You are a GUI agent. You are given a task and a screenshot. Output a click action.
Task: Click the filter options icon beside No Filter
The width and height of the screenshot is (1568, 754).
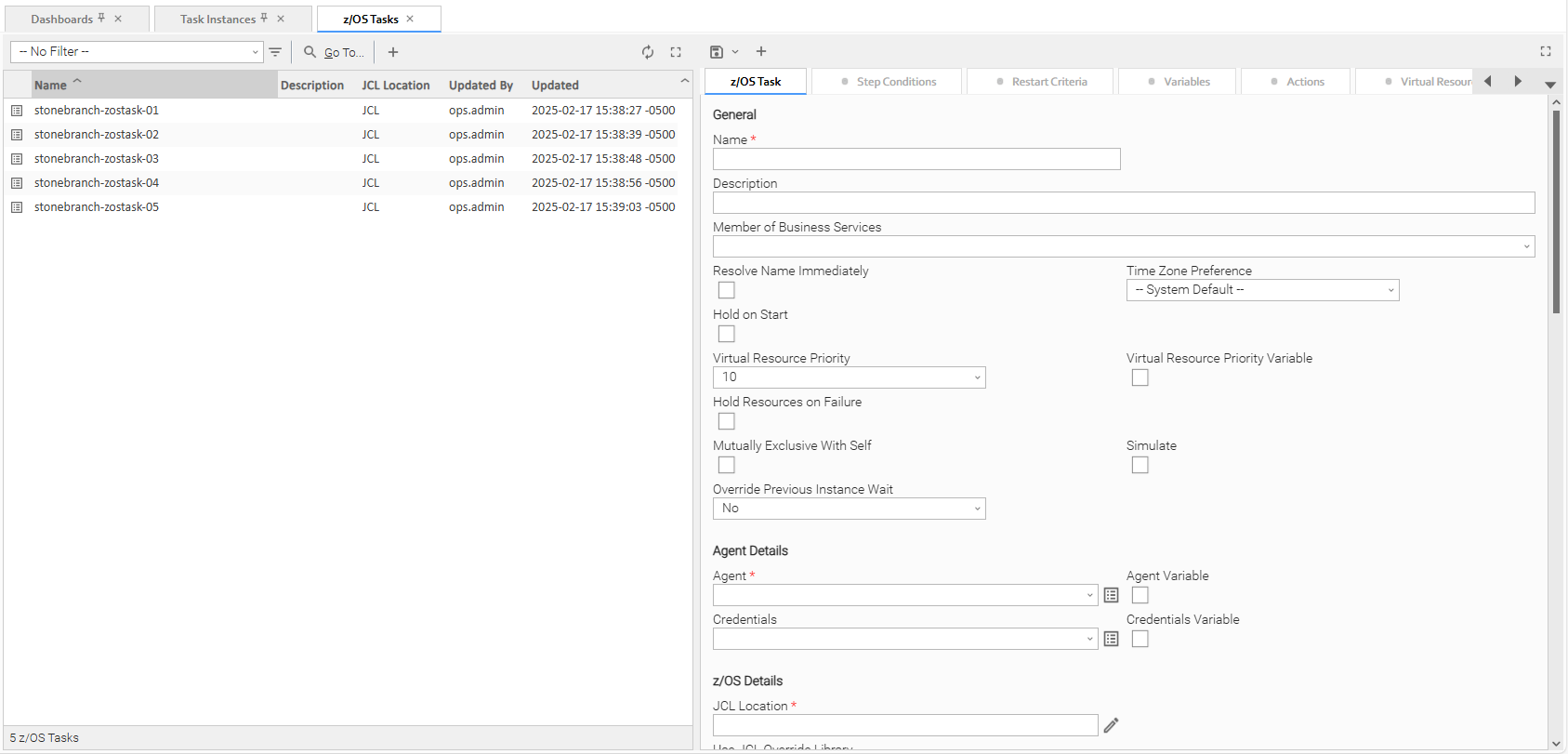[275, 52]
